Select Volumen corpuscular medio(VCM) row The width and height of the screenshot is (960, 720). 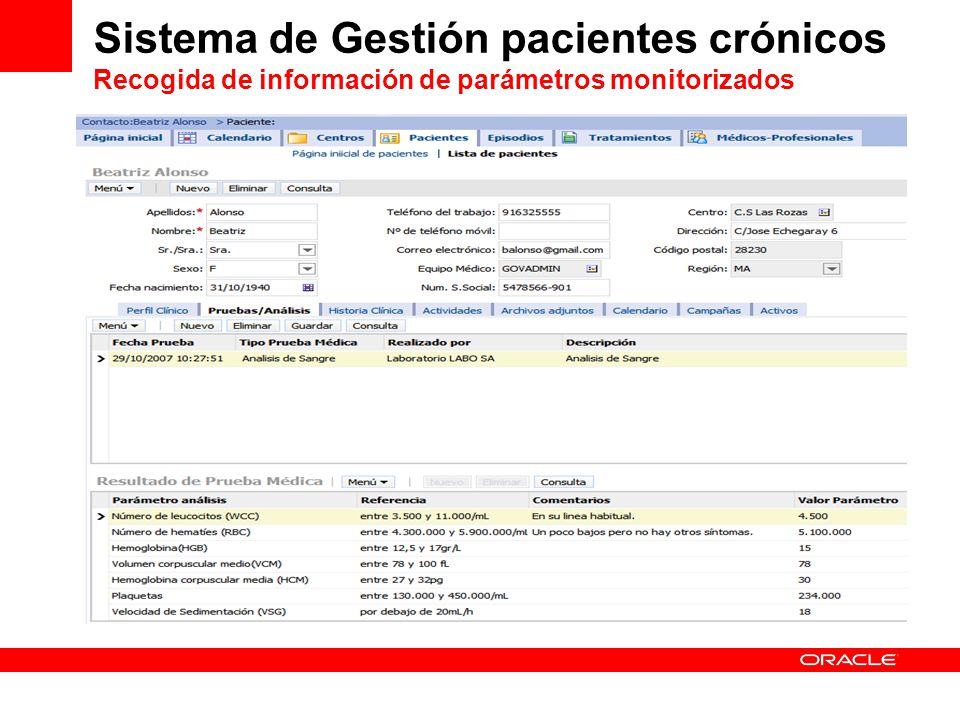(499, 564)
